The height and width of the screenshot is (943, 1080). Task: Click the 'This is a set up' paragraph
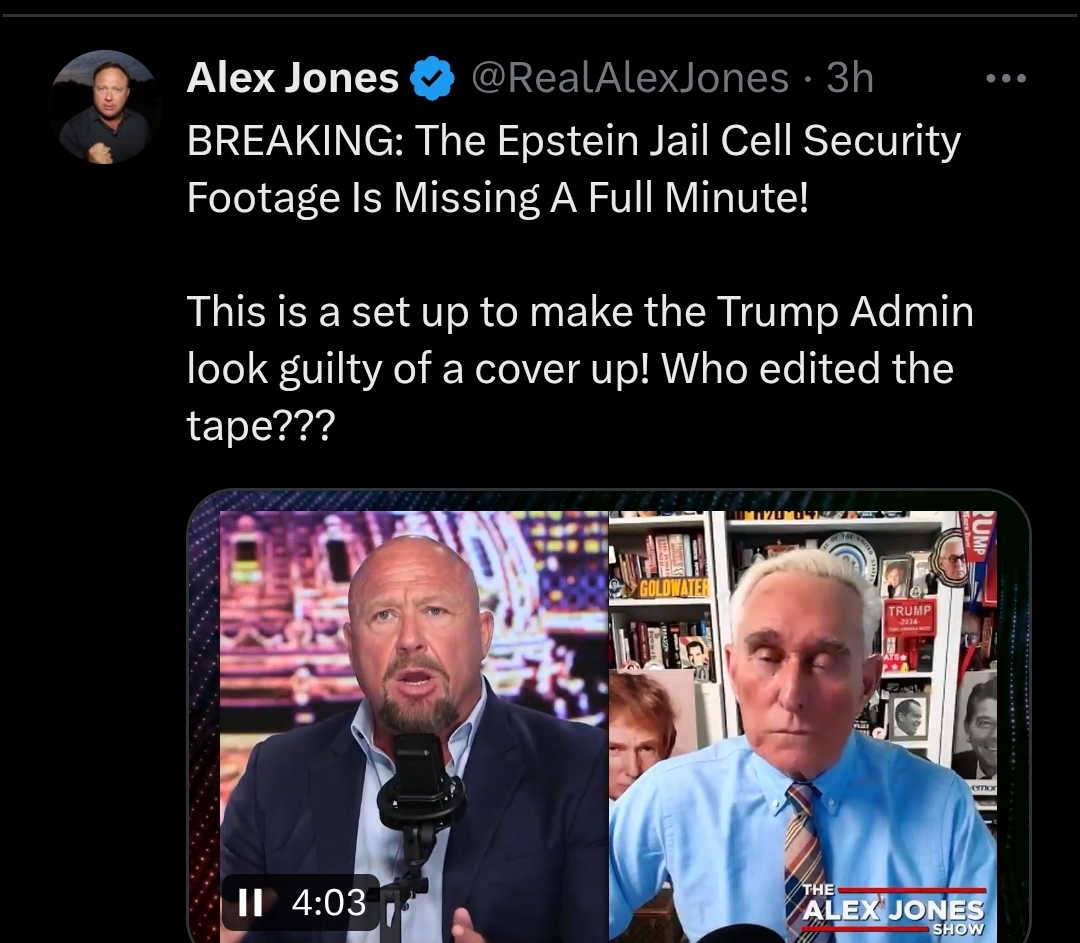coord(580,368)
